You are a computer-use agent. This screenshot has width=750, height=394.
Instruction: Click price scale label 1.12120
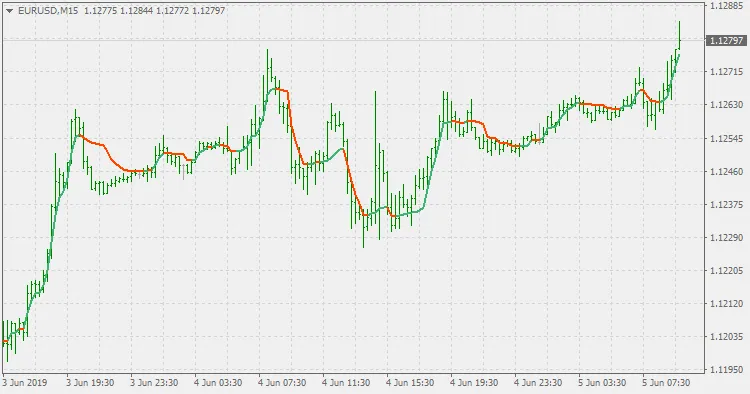pyautogui.click(x=726, y=304)
